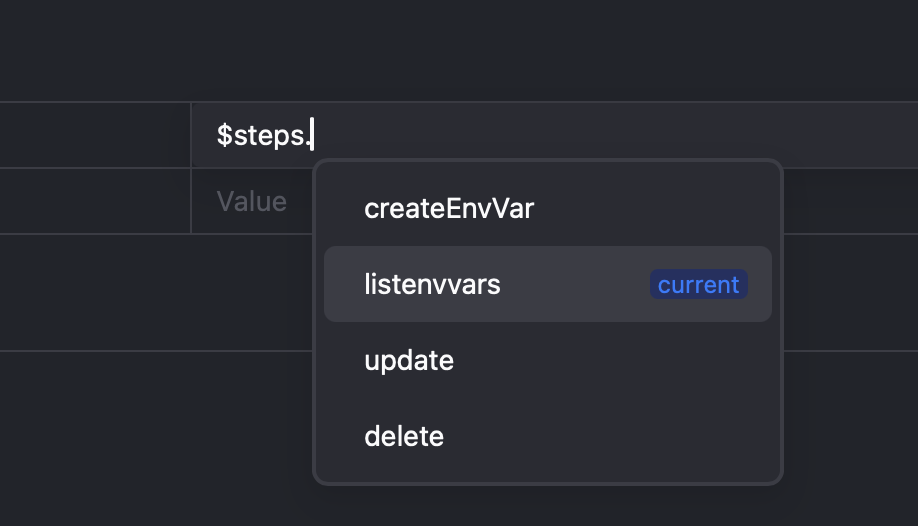
Task: Click the last suggestion in the popup
Action: (404, 436)
